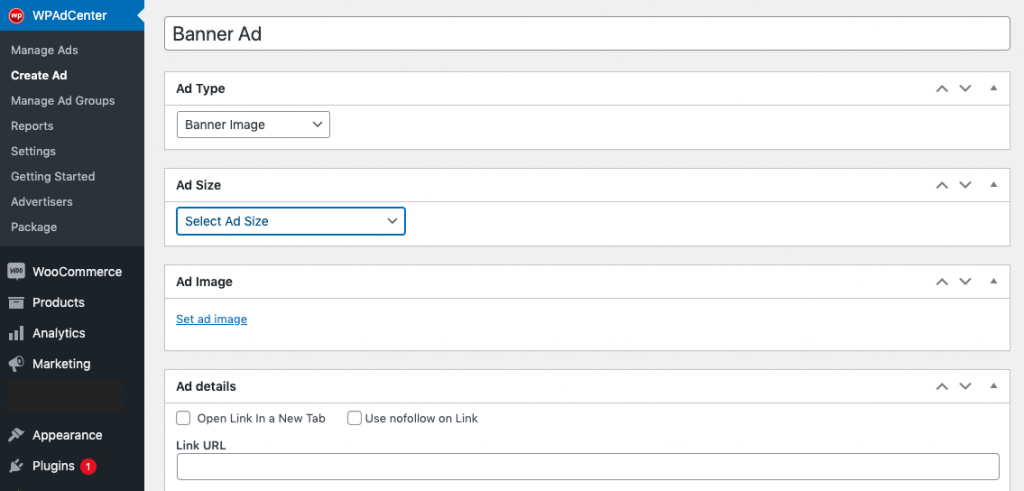Open WooCommerce via its sidebar icon
This screenshot has height=491, width=1024.
pyautogui.click(x=16, y=272)
